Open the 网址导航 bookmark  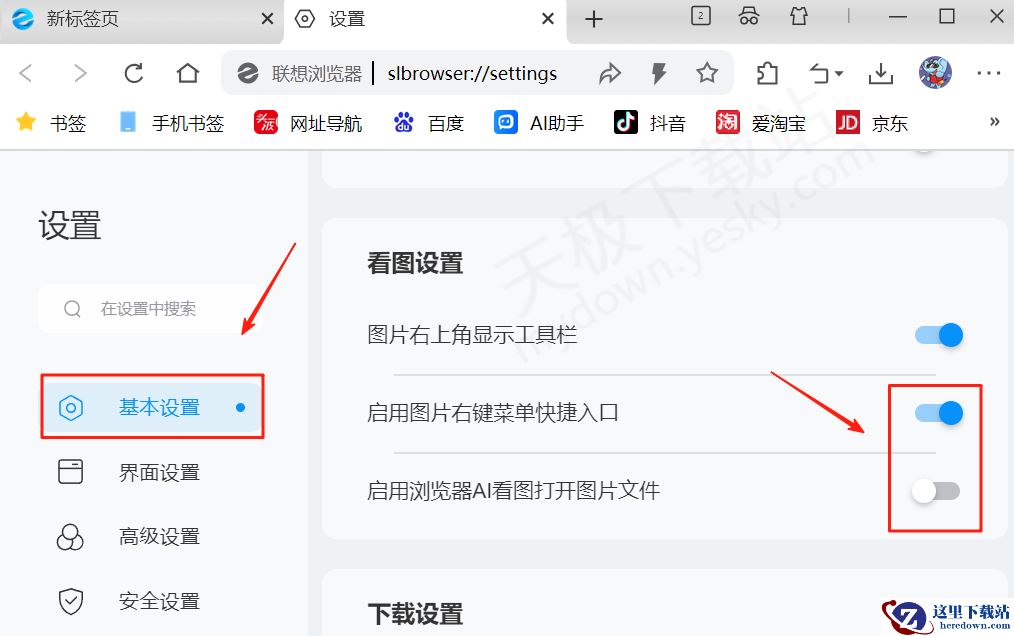coord(308,122)
